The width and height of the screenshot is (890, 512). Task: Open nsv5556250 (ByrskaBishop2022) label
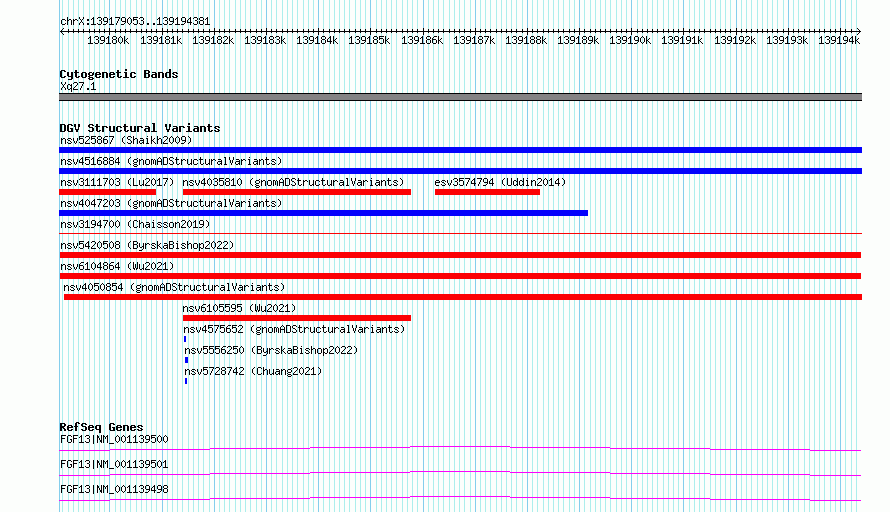(271, 350)
